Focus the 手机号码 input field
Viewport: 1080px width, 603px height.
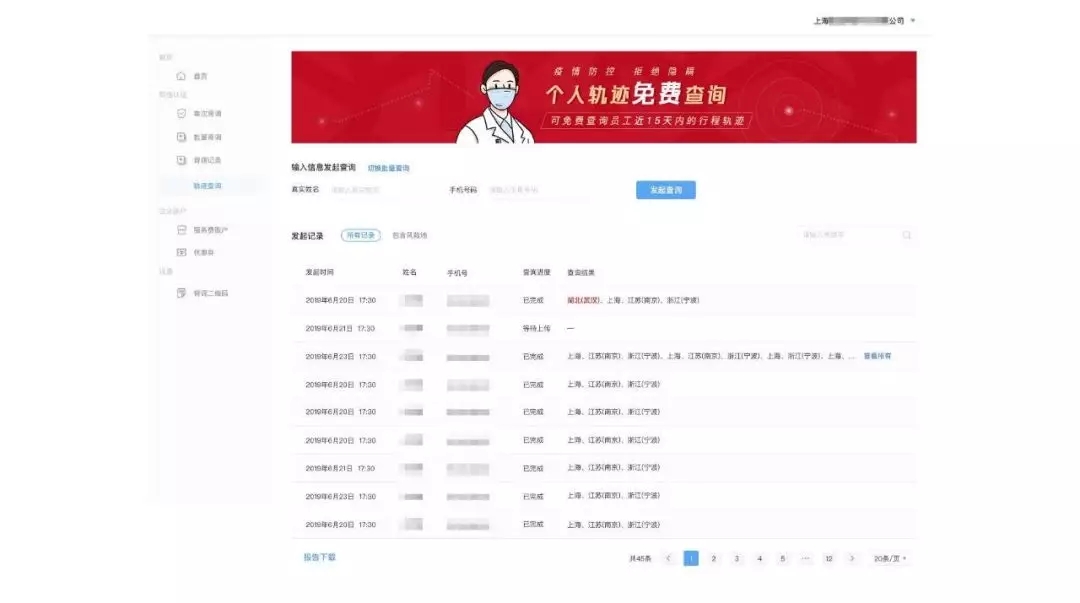click(x=537, y=190)
